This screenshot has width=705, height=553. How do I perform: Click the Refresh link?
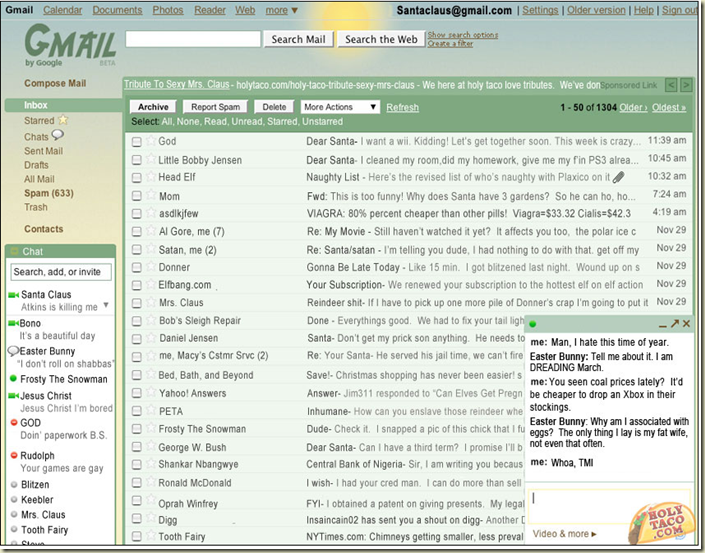402,107
